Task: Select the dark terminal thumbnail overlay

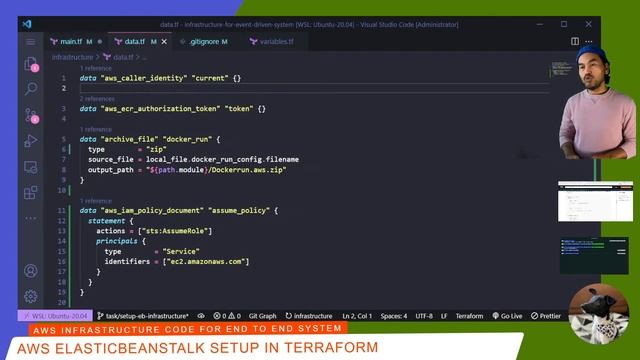Action: tap(594, 256)
